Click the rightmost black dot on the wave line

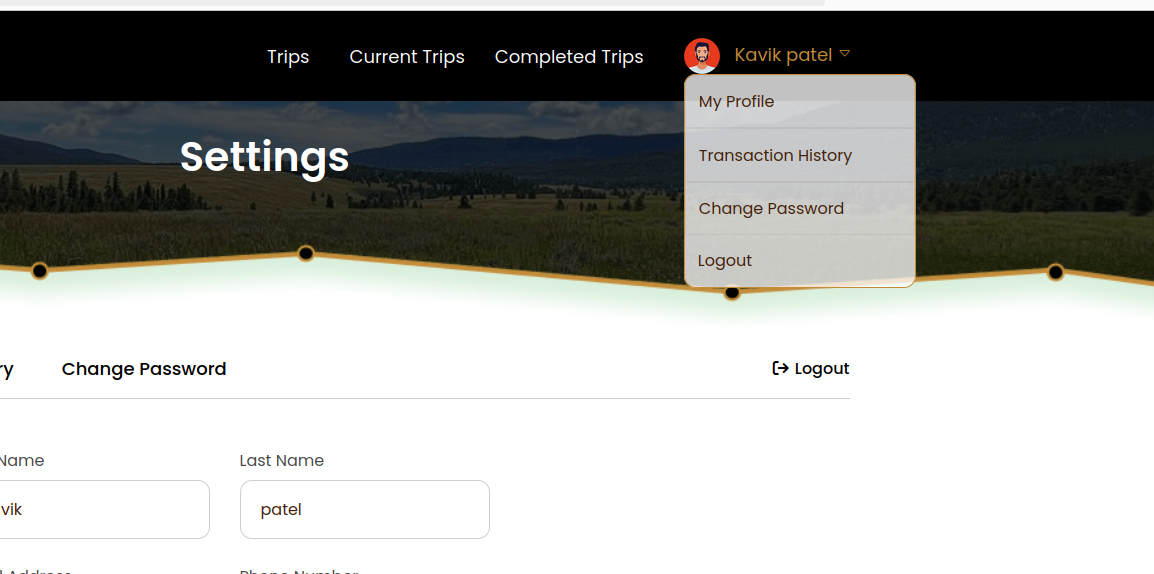(1055, 272)
